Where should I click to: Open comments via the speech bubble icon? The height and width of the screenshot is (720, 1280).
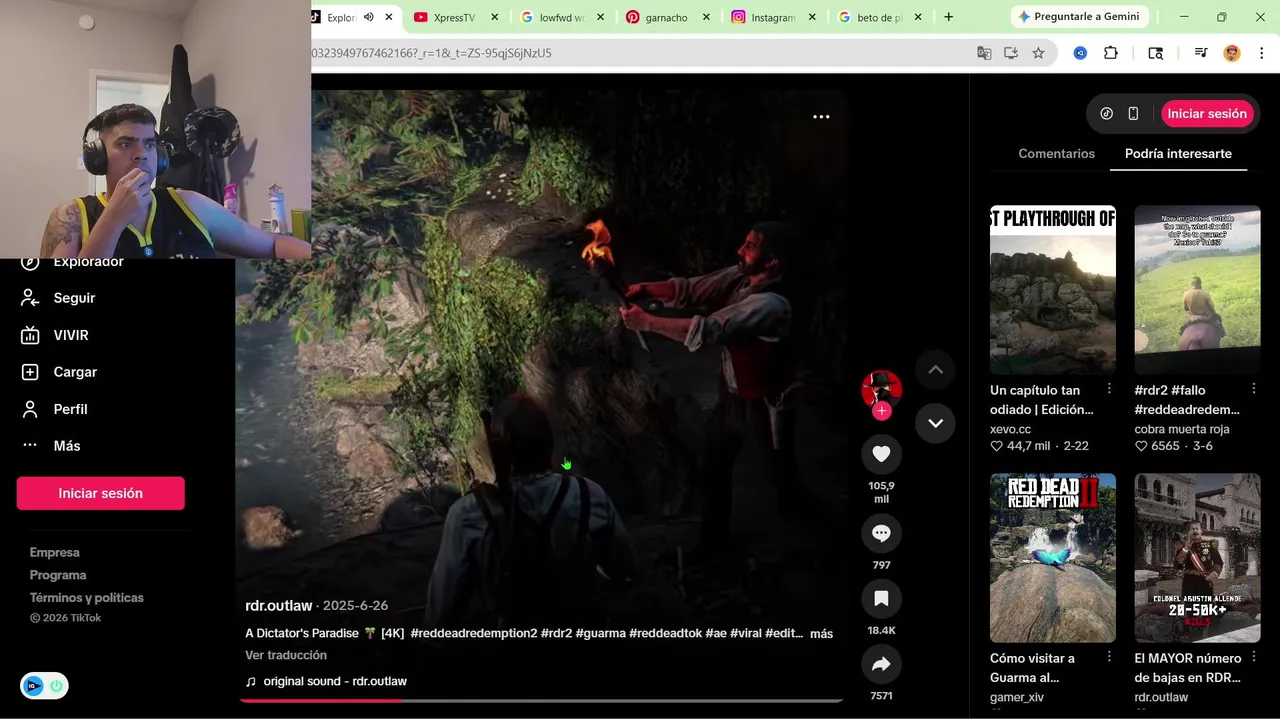coord(881,533)
